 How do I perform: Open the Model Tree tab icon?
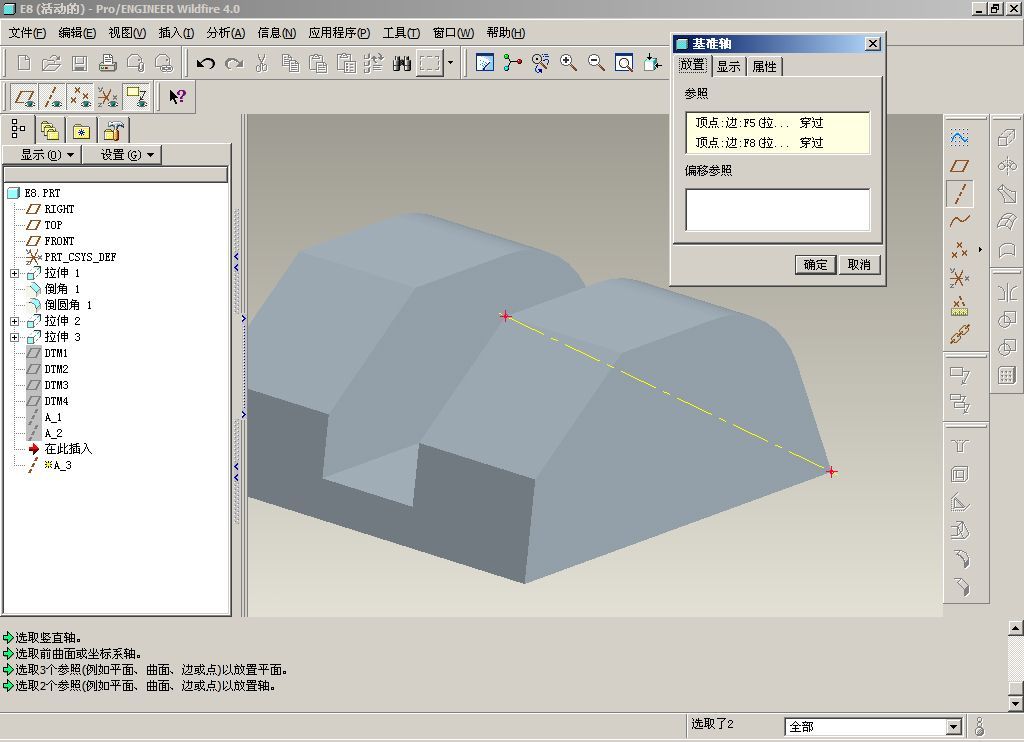point(18,130)
